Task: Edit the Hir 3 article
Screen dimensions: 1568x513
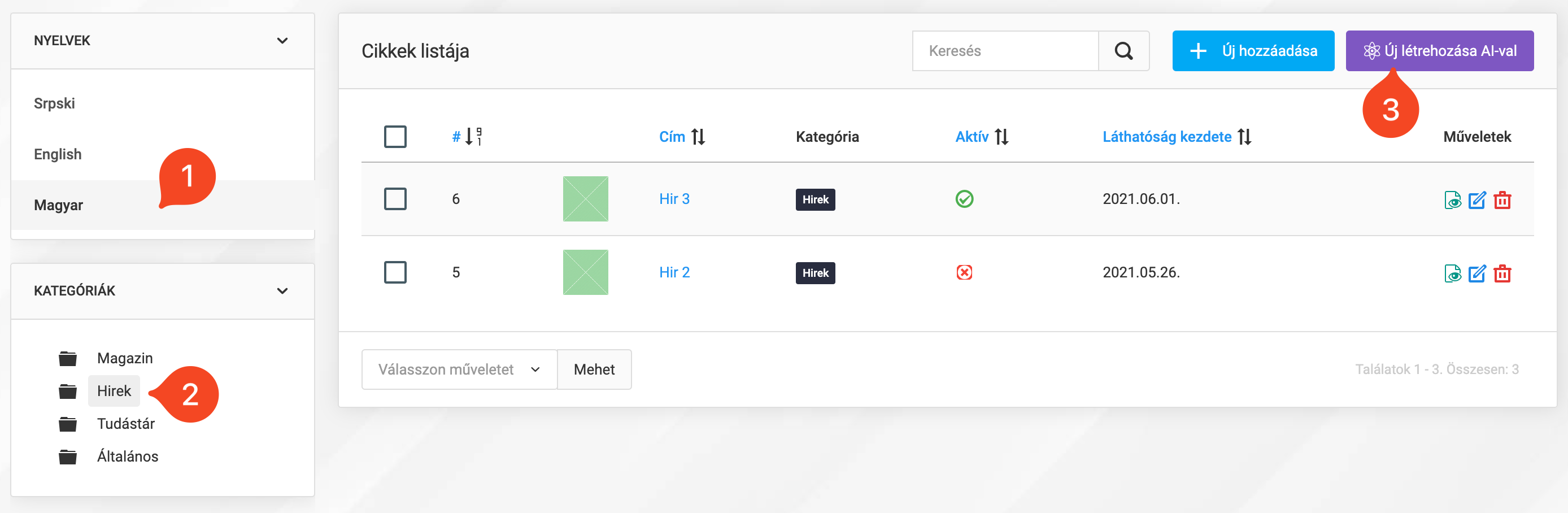Action: tap(1476, 199)
